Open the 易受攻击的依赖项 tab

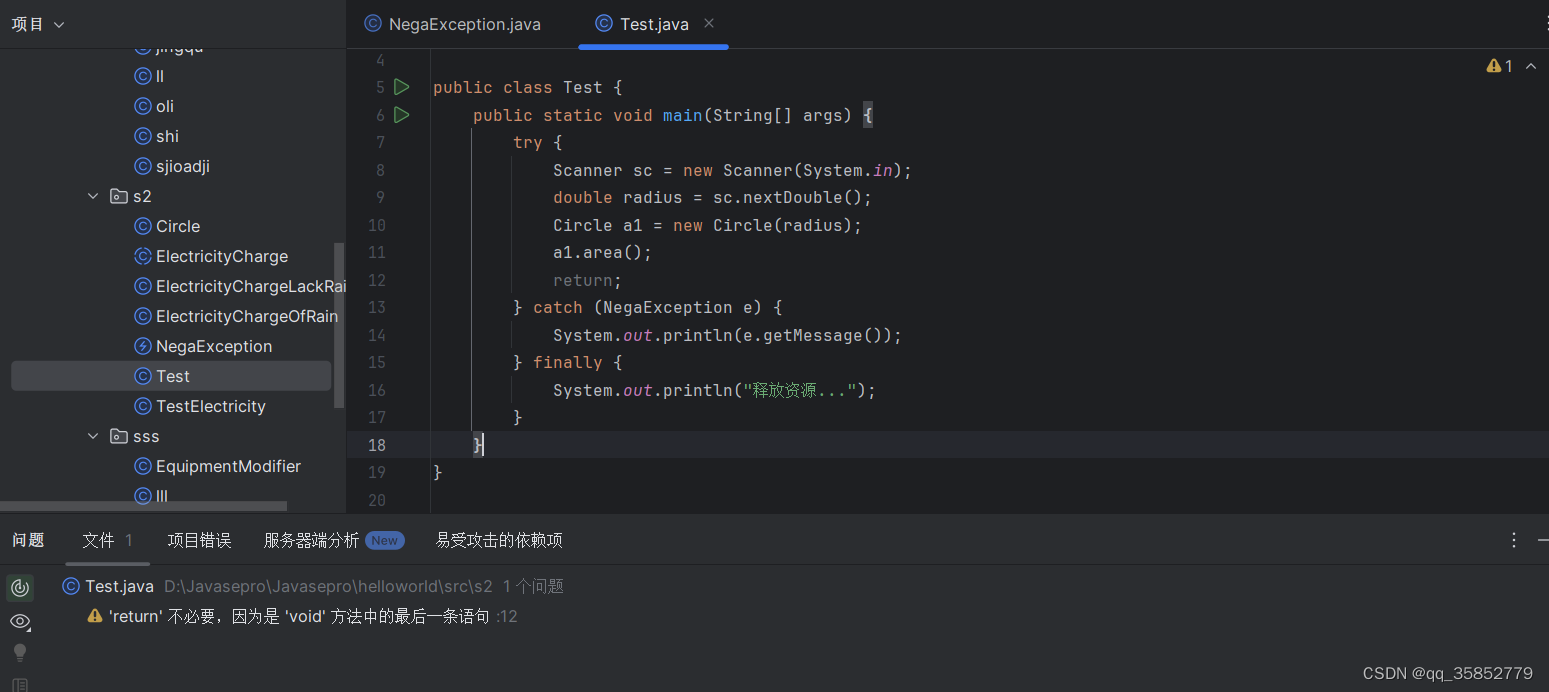[x=499, y=540]
